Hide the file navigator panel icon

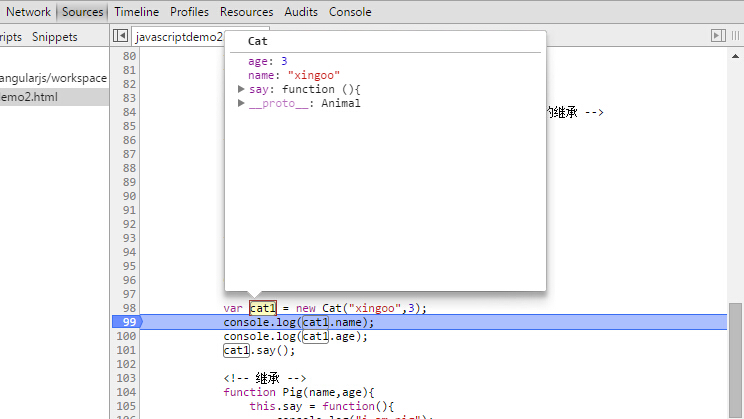pos(121,36)
